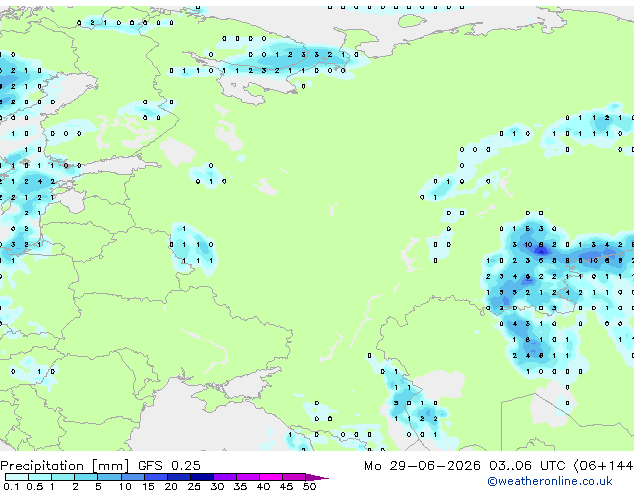Select the "GFS 0.25" model label
This screenshot has height=490, width=634.
(x=169, y=466)
